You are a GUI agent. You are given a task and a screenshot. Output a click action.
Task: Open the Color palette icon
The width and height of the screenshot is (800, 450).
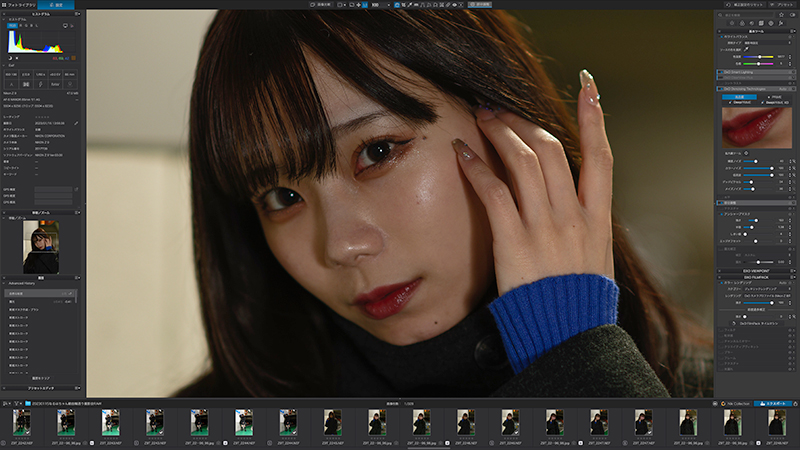point(742,23)
